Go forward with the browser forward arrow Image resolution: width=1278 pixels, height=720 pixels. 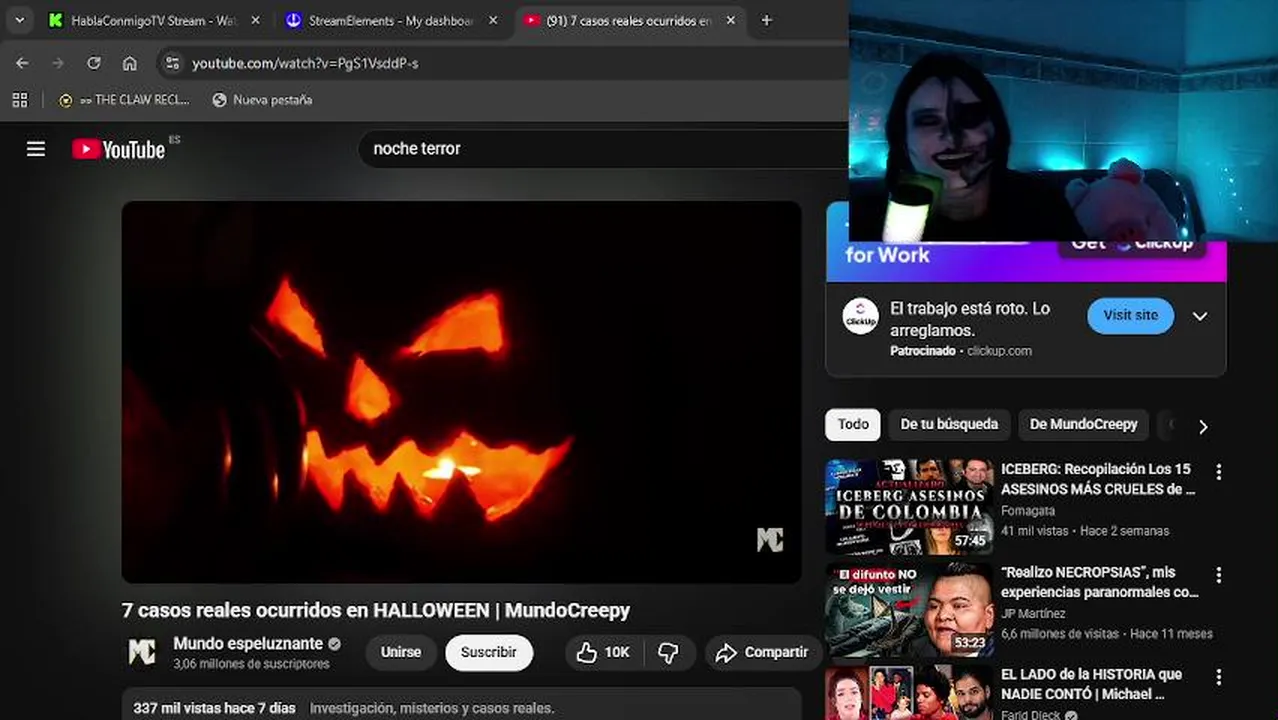click(58, 63)
